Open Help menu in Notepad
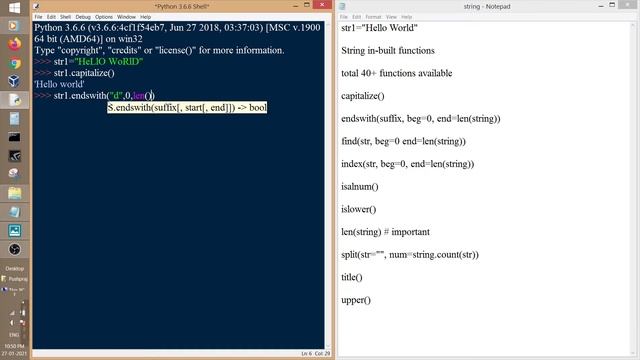The width and height of the screenshot is (640, 360). (x=406, y=17)
